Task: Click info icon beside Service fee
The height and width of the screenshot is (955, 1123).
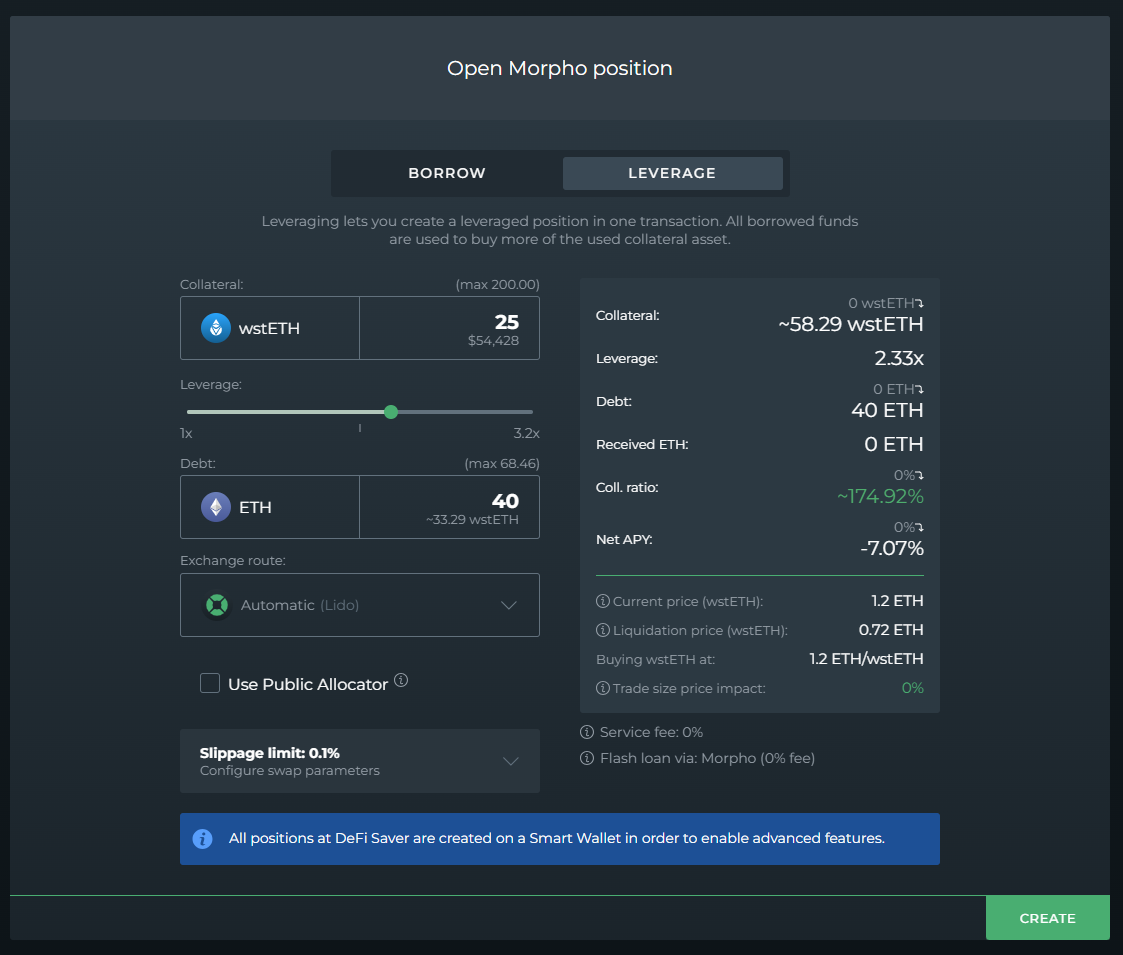Action: click(x=587, y=732)
